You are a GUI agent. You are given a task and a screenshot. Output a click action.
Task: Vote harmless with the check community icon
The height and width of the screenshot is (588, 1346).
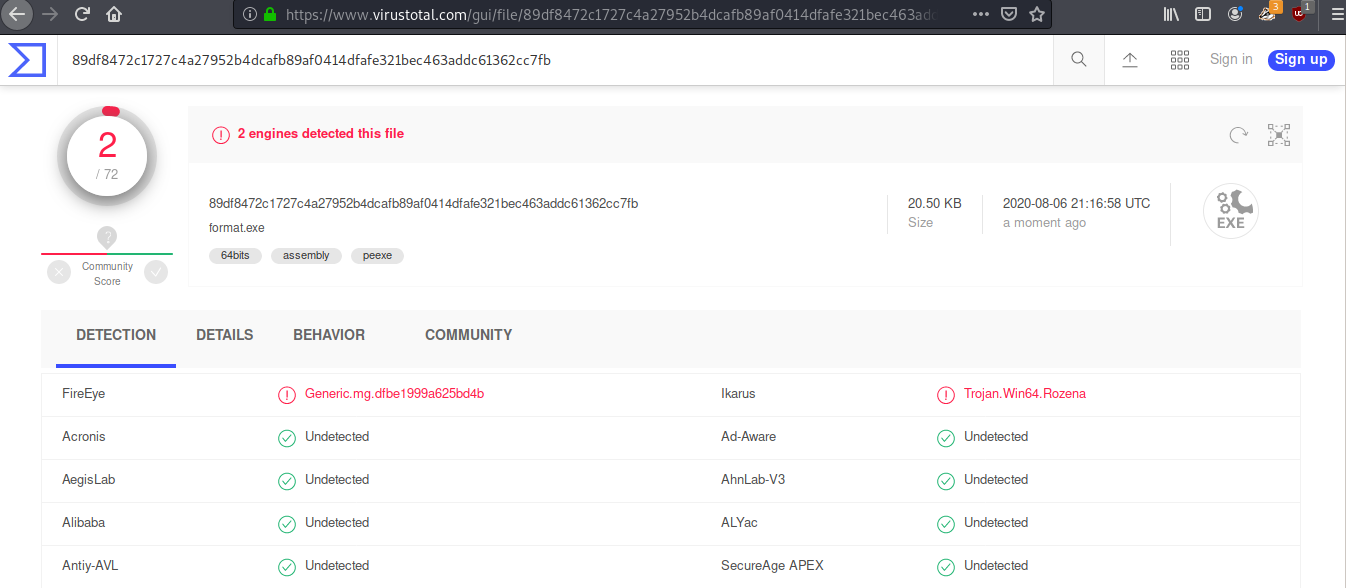tap(156, 272)
